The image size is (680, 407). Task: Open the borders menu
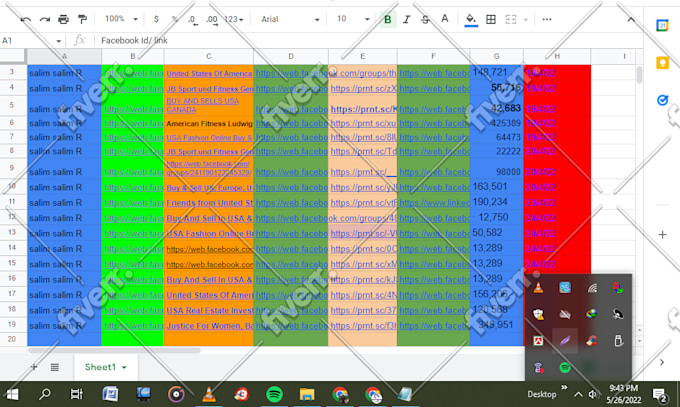click(x=490, y=19)
